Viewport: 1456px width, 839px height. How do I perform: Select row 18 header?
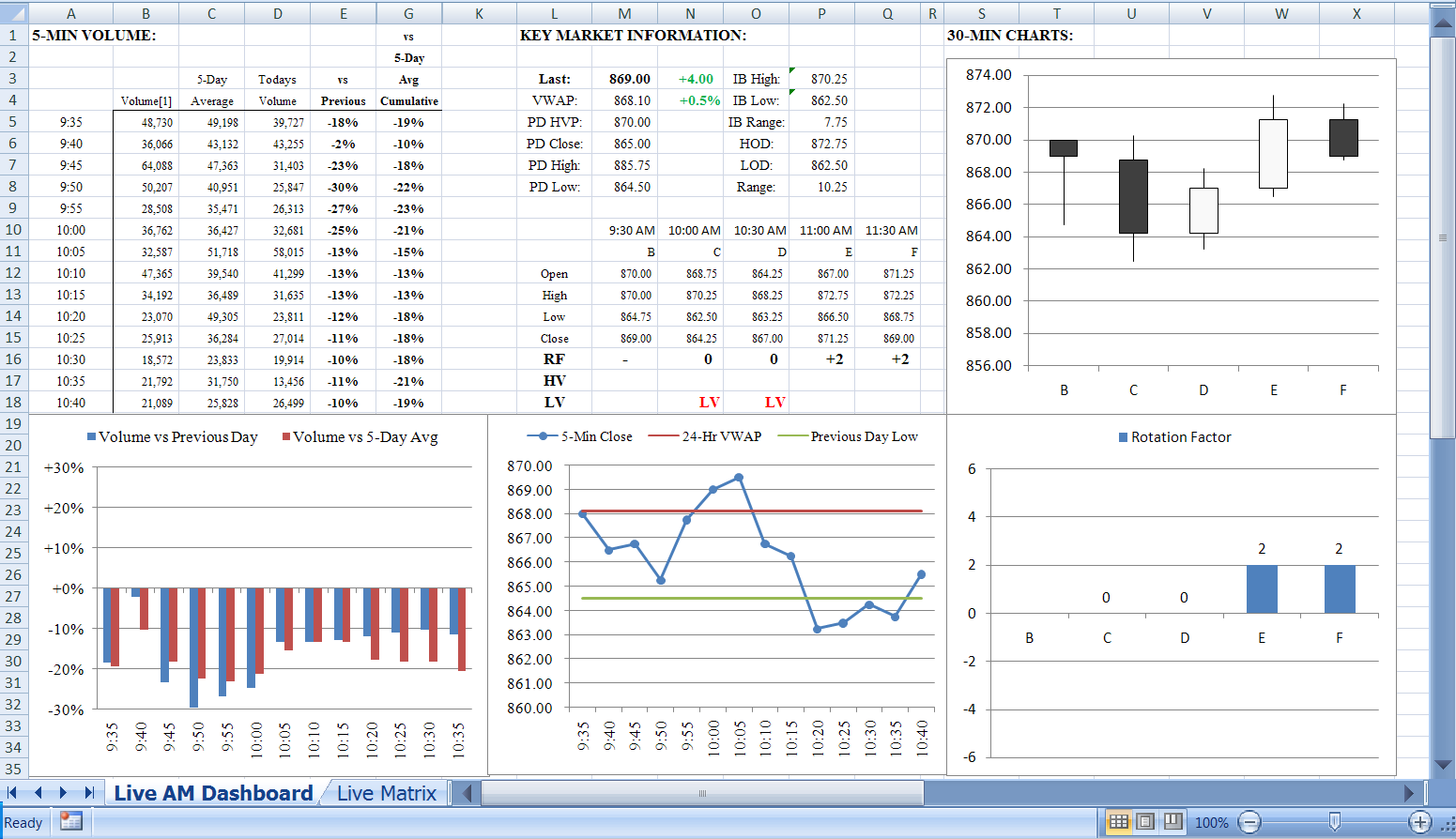(13, 402)
